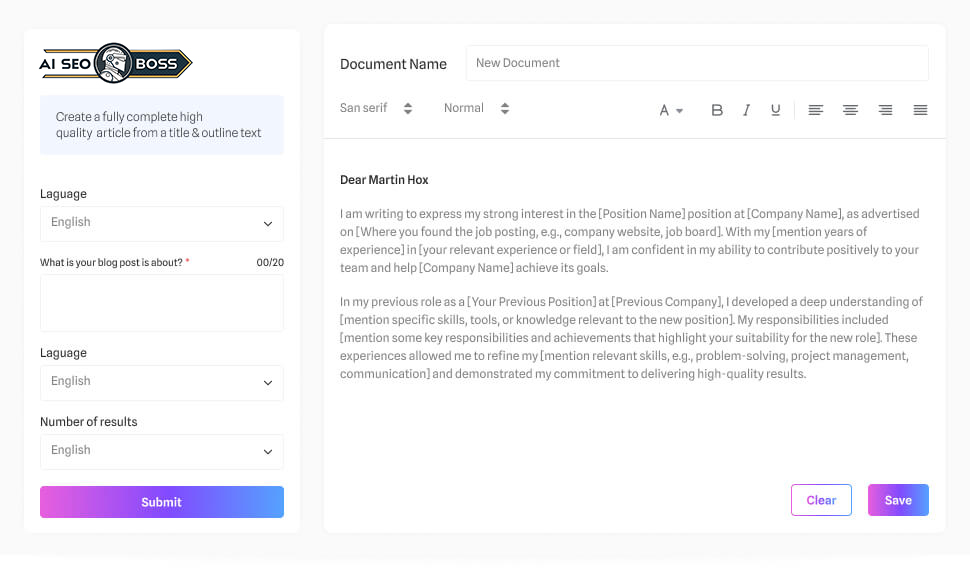Click the AI SEO Boss logo
The width and height of the screenshot is (970, 571).
click(115, 64)
